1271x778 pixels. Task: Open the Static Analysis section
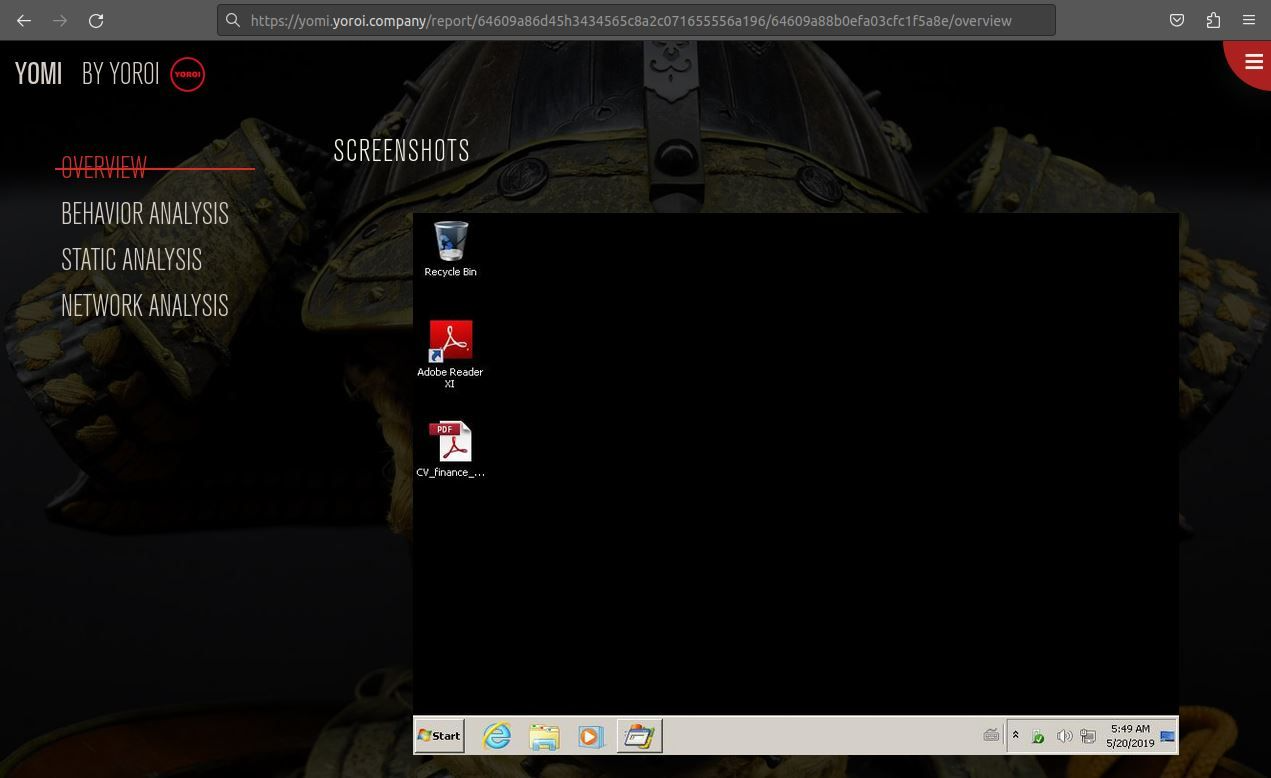coord(132,259)
